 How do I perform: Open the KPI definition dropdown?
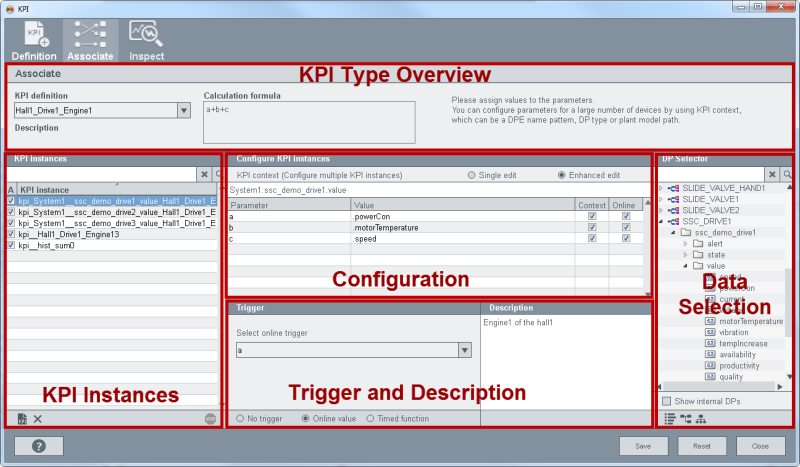[x=183, y=111]
